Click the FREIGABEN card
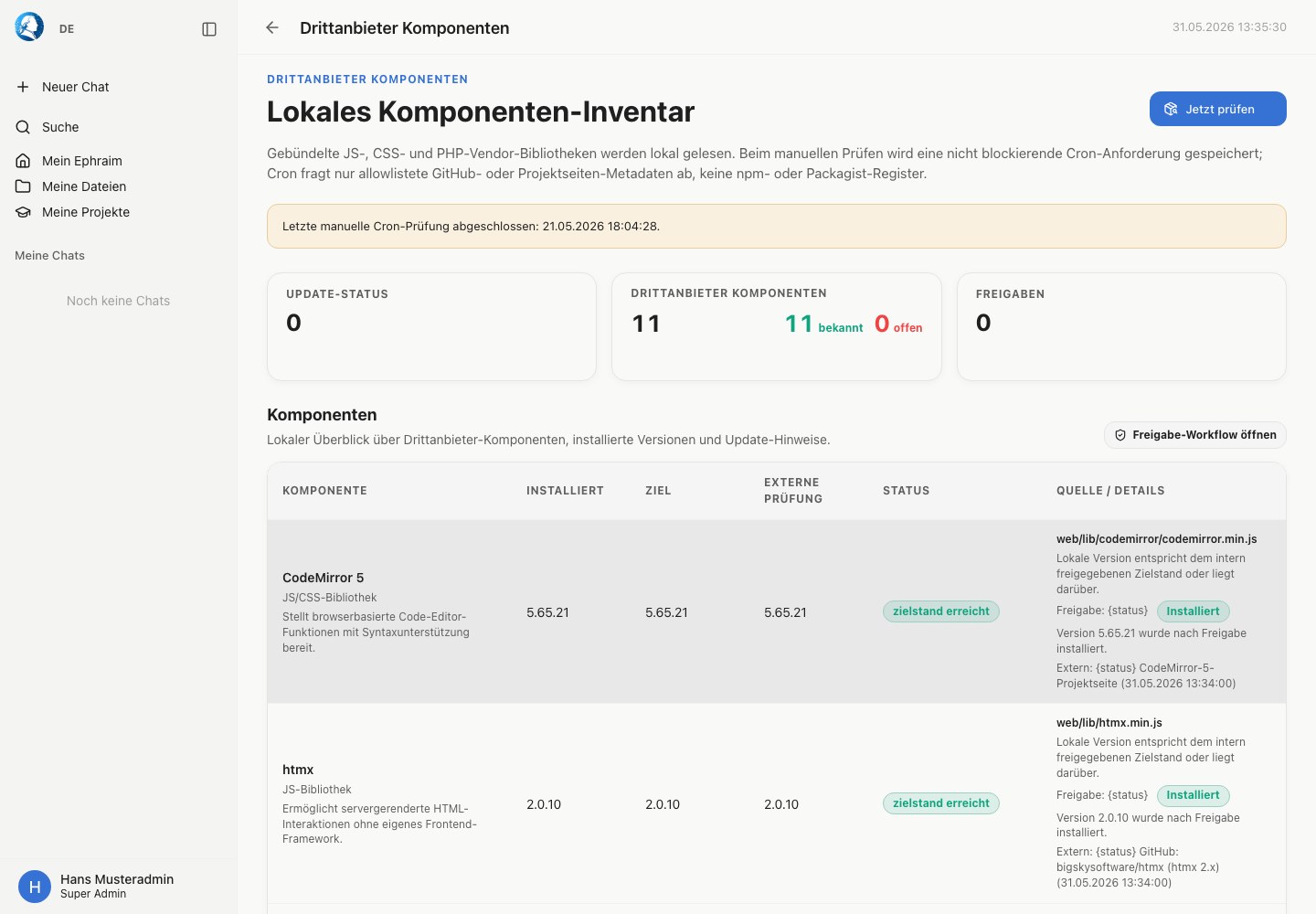This screenshot has height=914, width=1316. pos(1121,326)
